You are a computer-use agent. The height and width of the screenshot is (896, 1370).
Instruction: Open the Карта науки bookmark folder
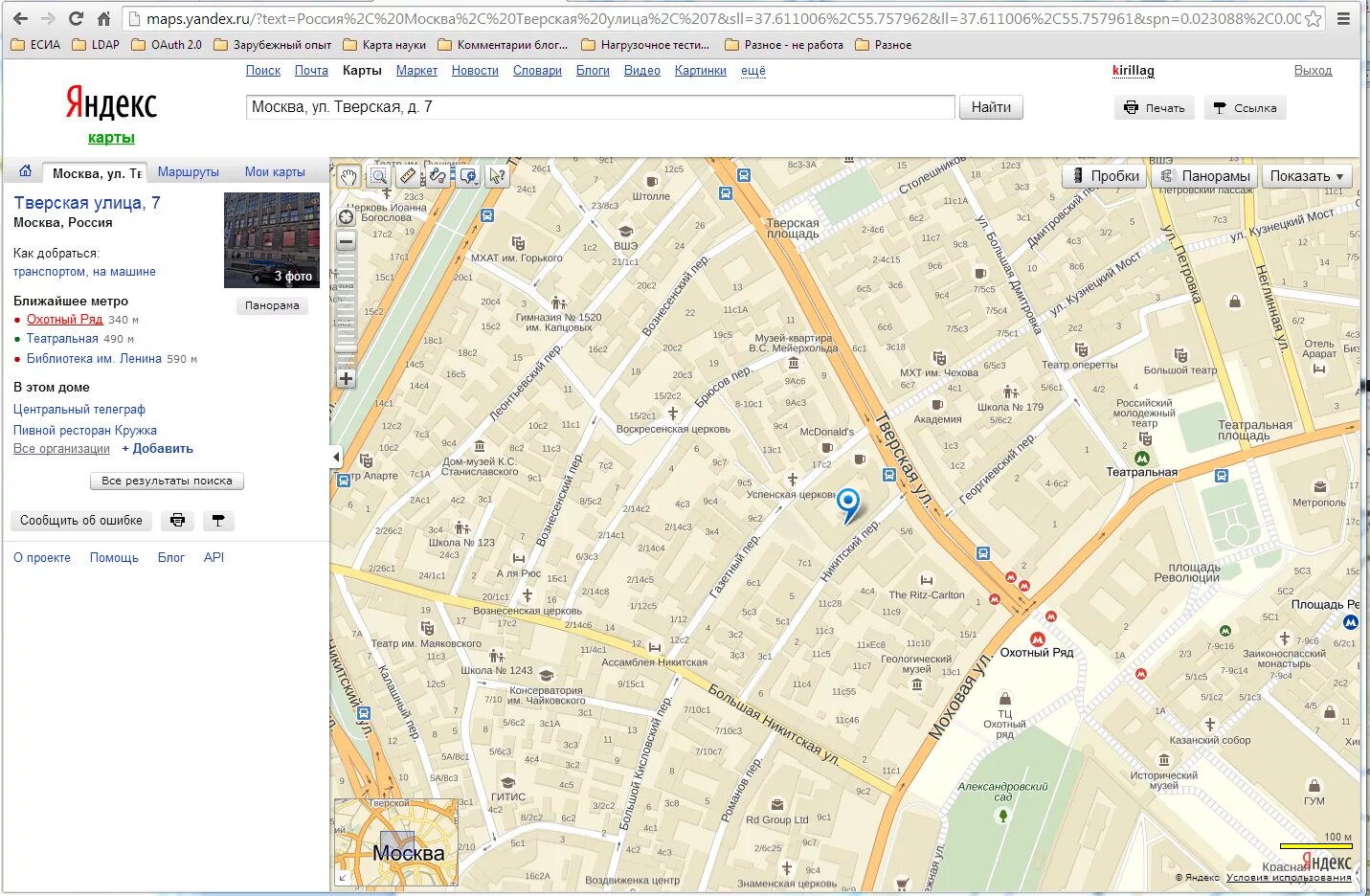(384, 45)
